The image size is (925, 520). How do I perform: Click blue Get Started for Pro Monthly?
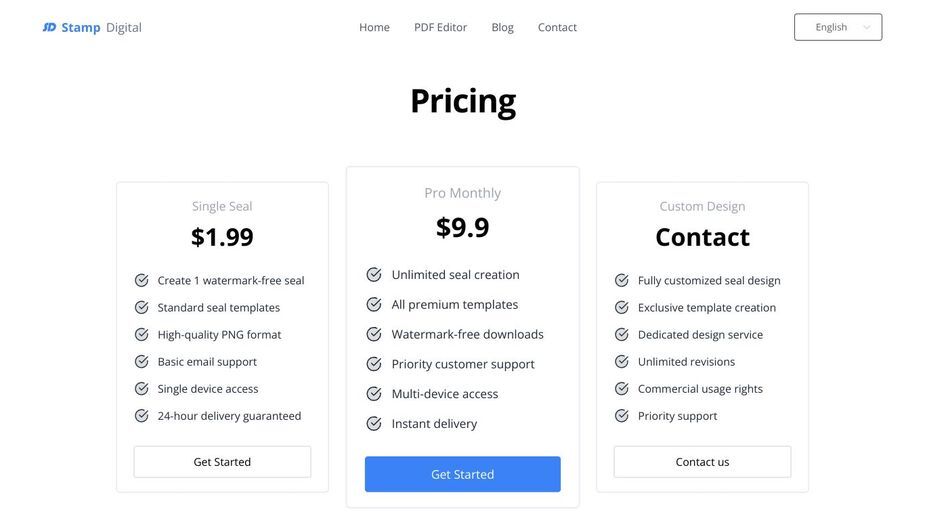(462, 474)
